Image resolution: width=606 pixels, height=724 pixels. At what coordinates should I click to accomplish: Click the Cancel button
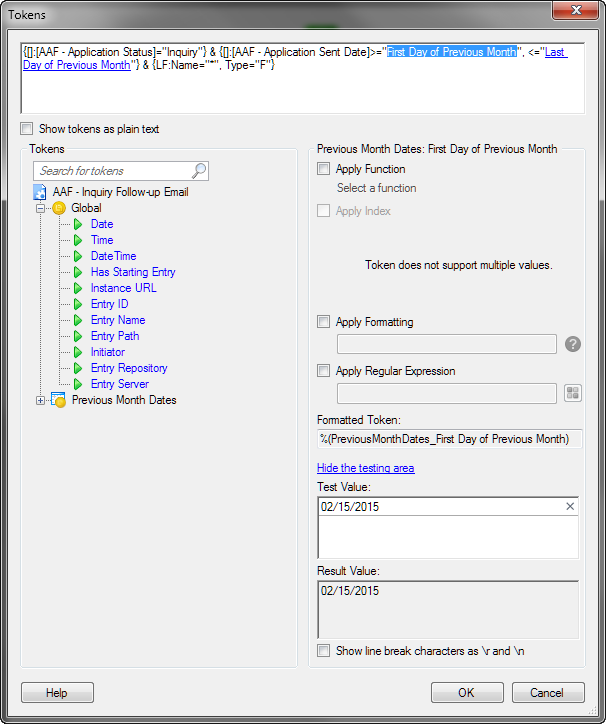coord(548,693)
